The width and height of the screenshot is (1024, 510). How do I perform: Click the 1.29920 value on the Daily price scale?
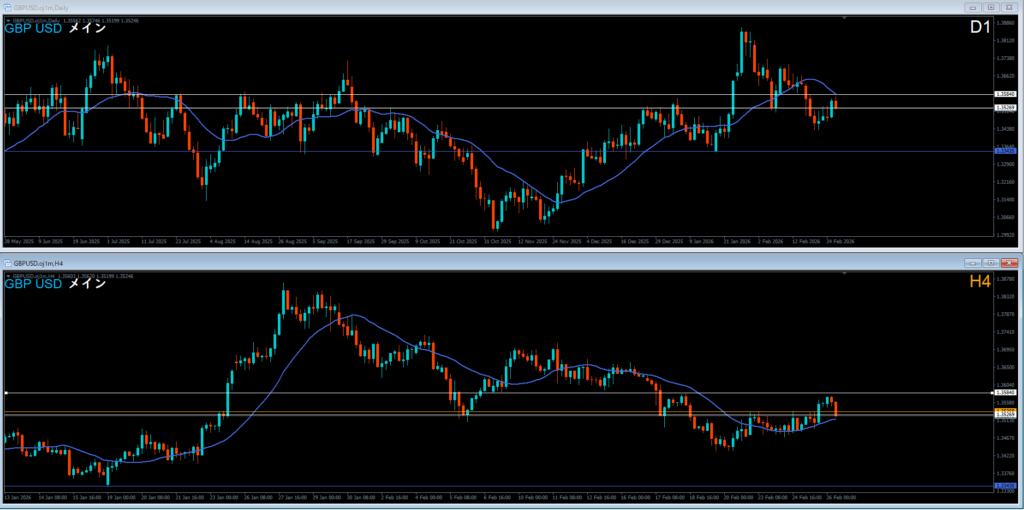pos(1006,234)
